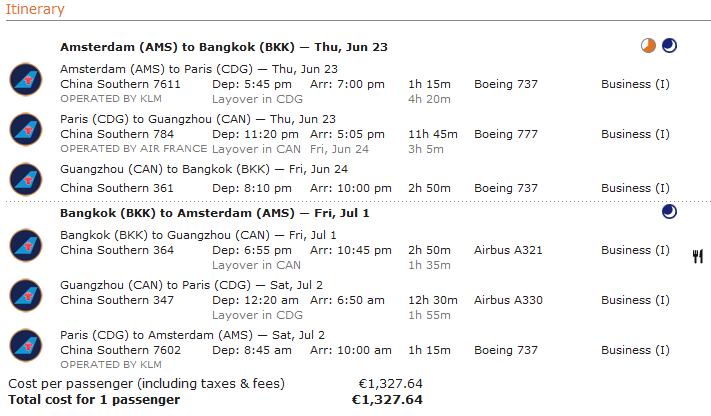Click the Itinerary section title

(x=36, y=10)
